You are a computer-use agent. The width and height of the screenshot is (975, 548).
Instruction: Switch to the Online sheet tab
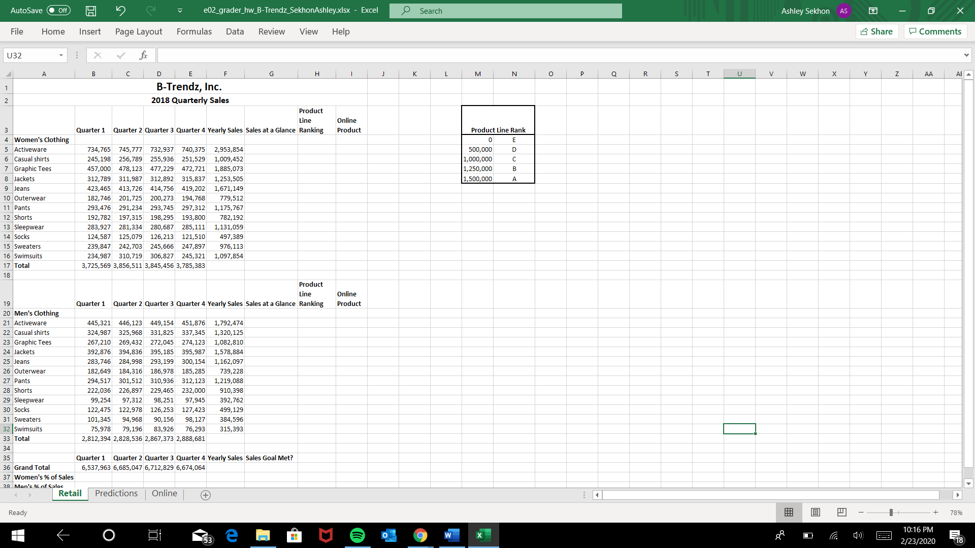tap(164, 493)
